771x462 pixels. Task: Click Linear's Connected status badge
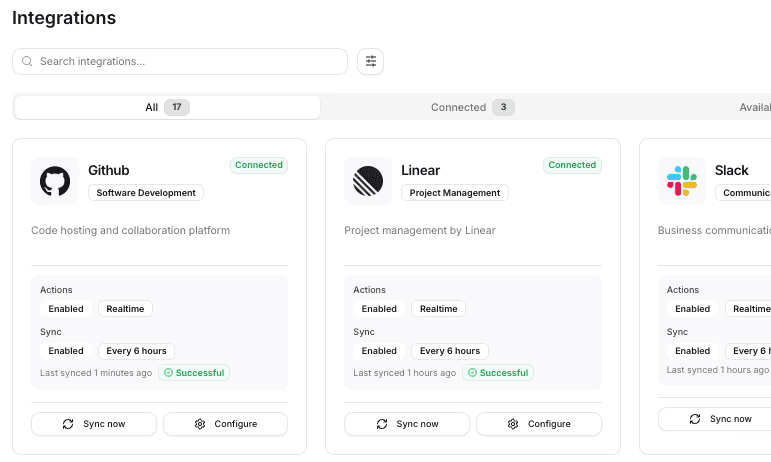(x=572, y=165)
